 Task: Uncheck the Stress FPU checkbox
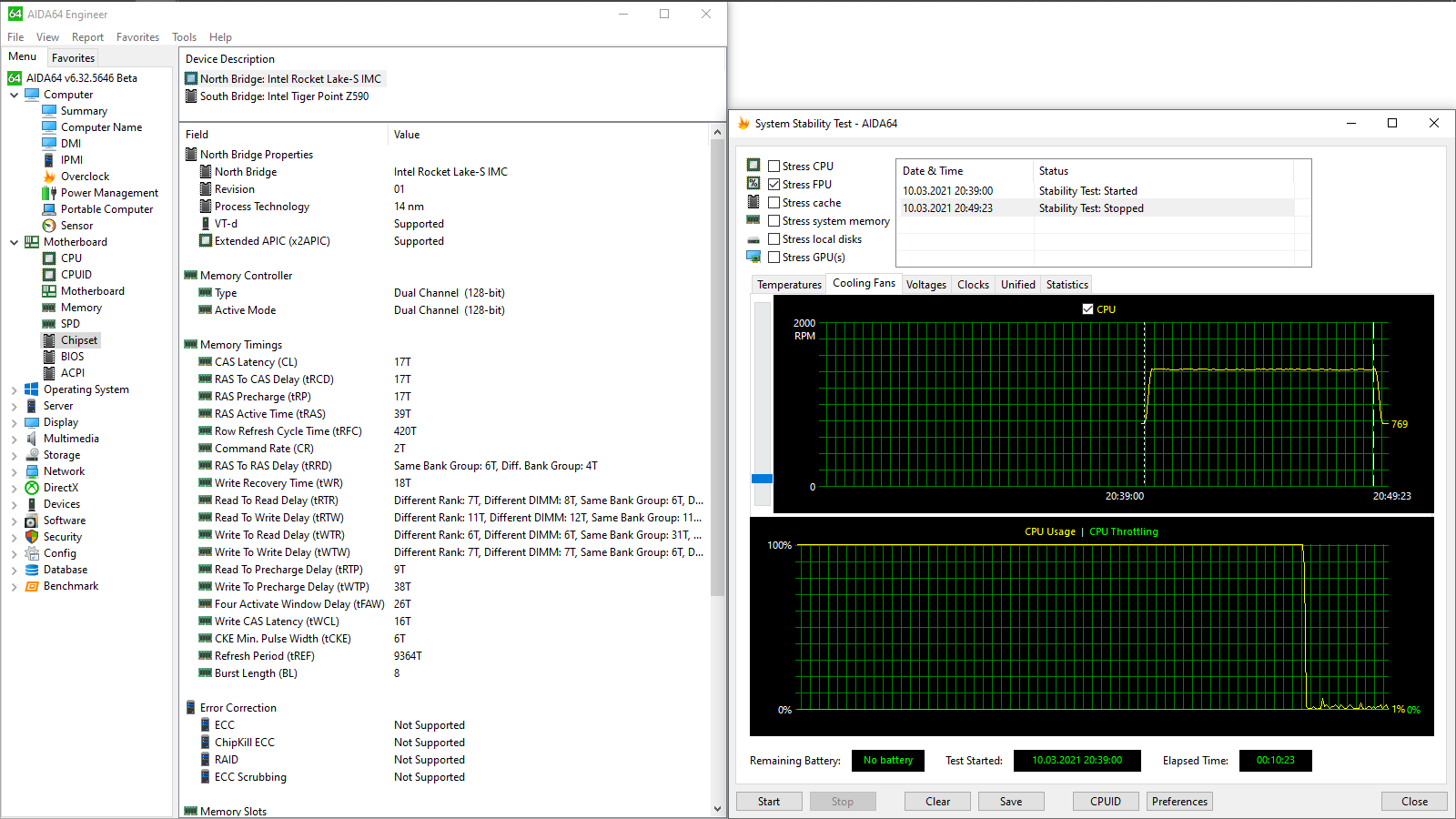click(773, 185)
